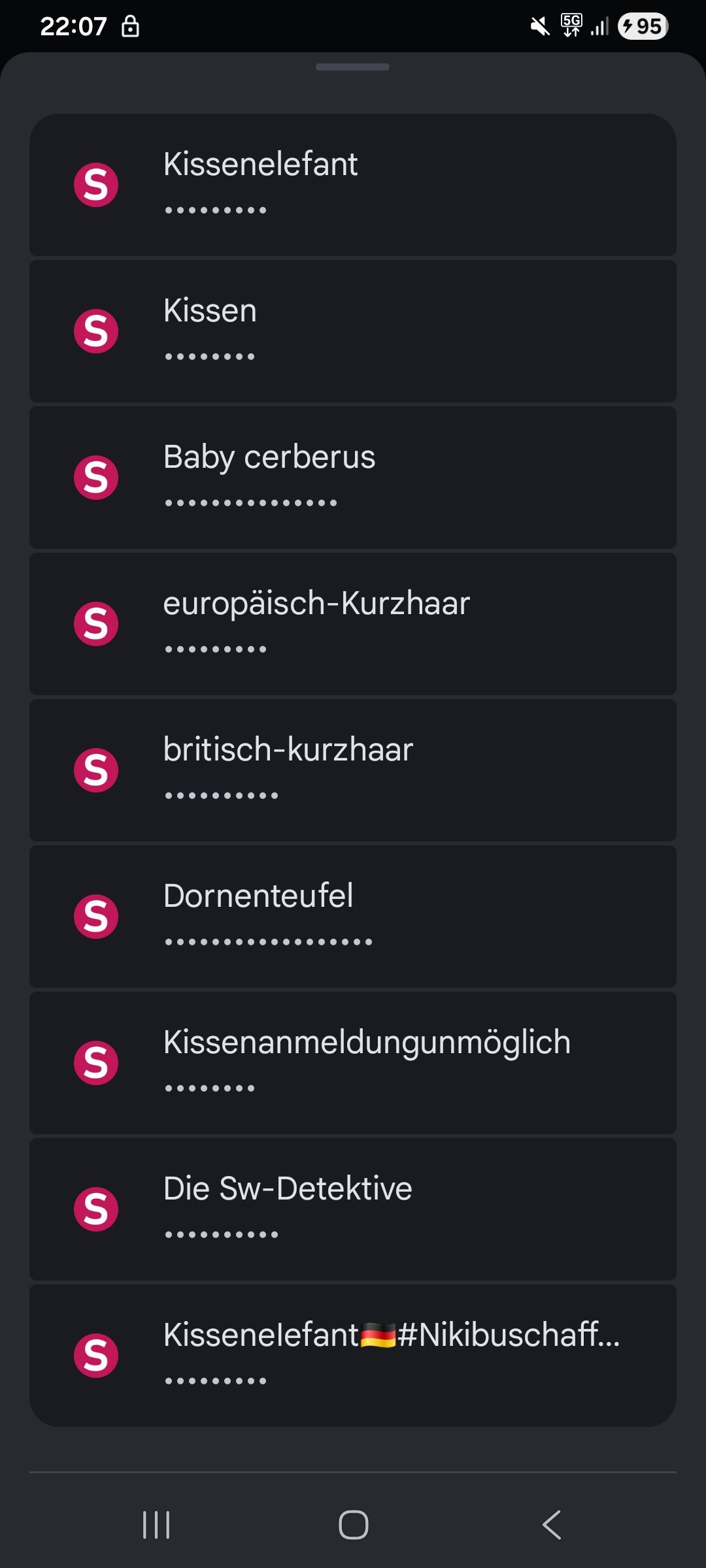Tap the bottom sheet drag handle

coord(352,67)
